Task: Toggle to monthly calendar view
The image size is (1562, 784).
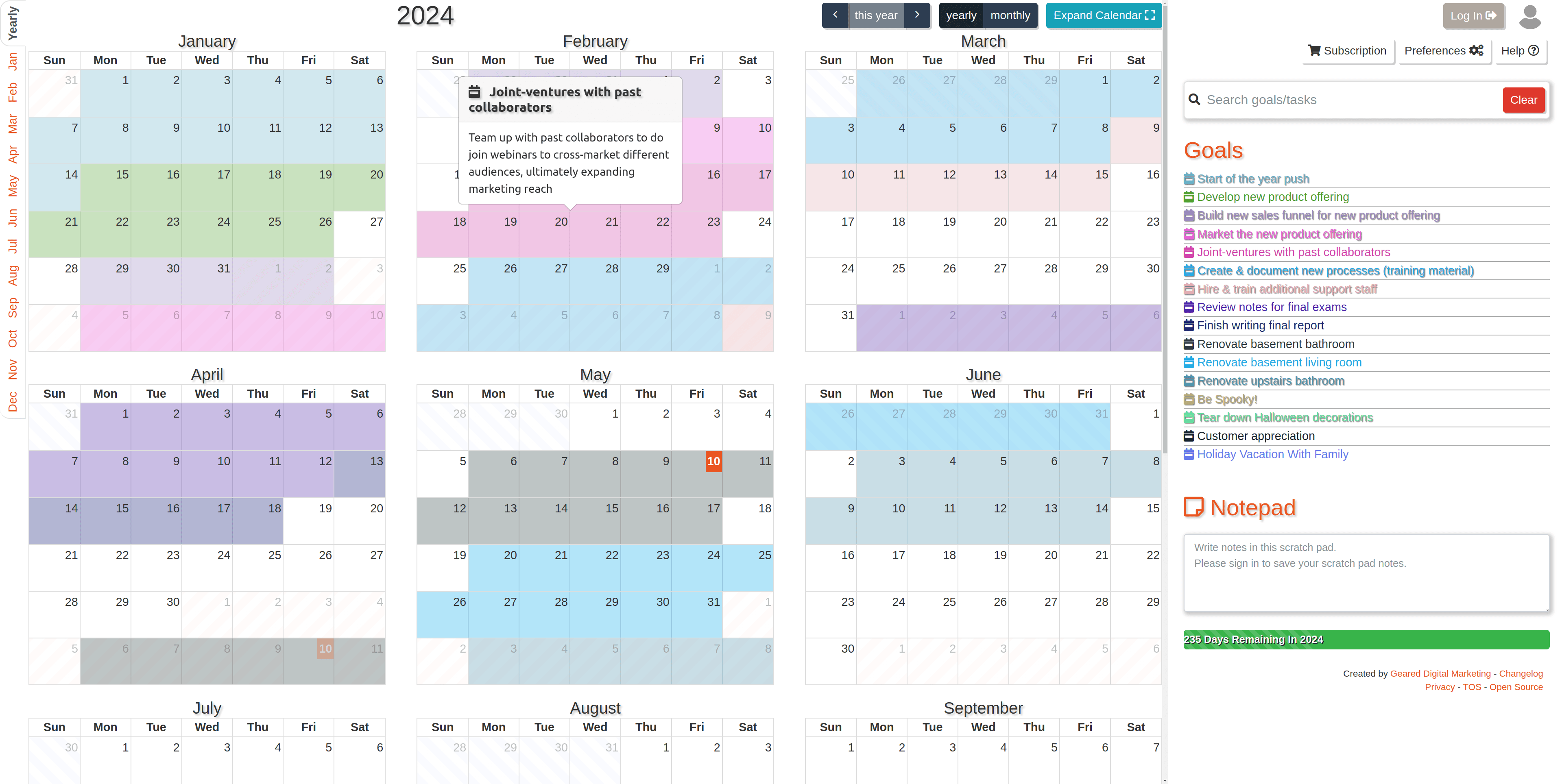Action: tap(1010, 15)
